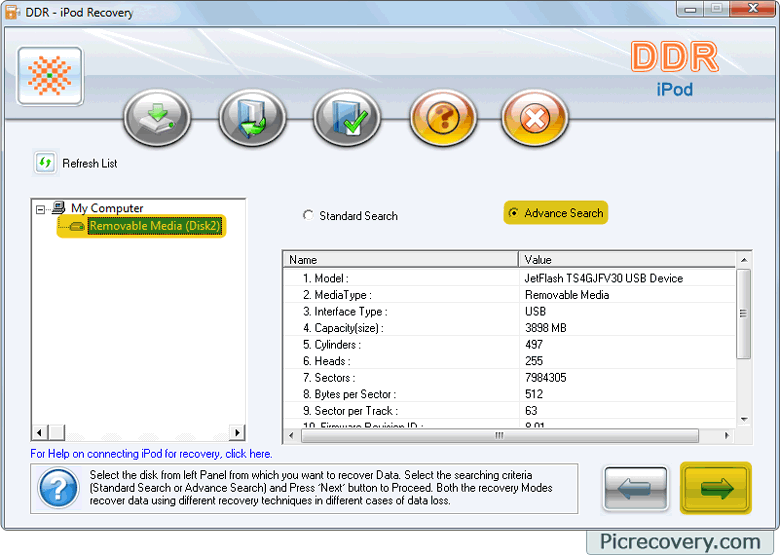Close the DDR iPod Recovery window
The image size is (780, 555).
point(753,9)
